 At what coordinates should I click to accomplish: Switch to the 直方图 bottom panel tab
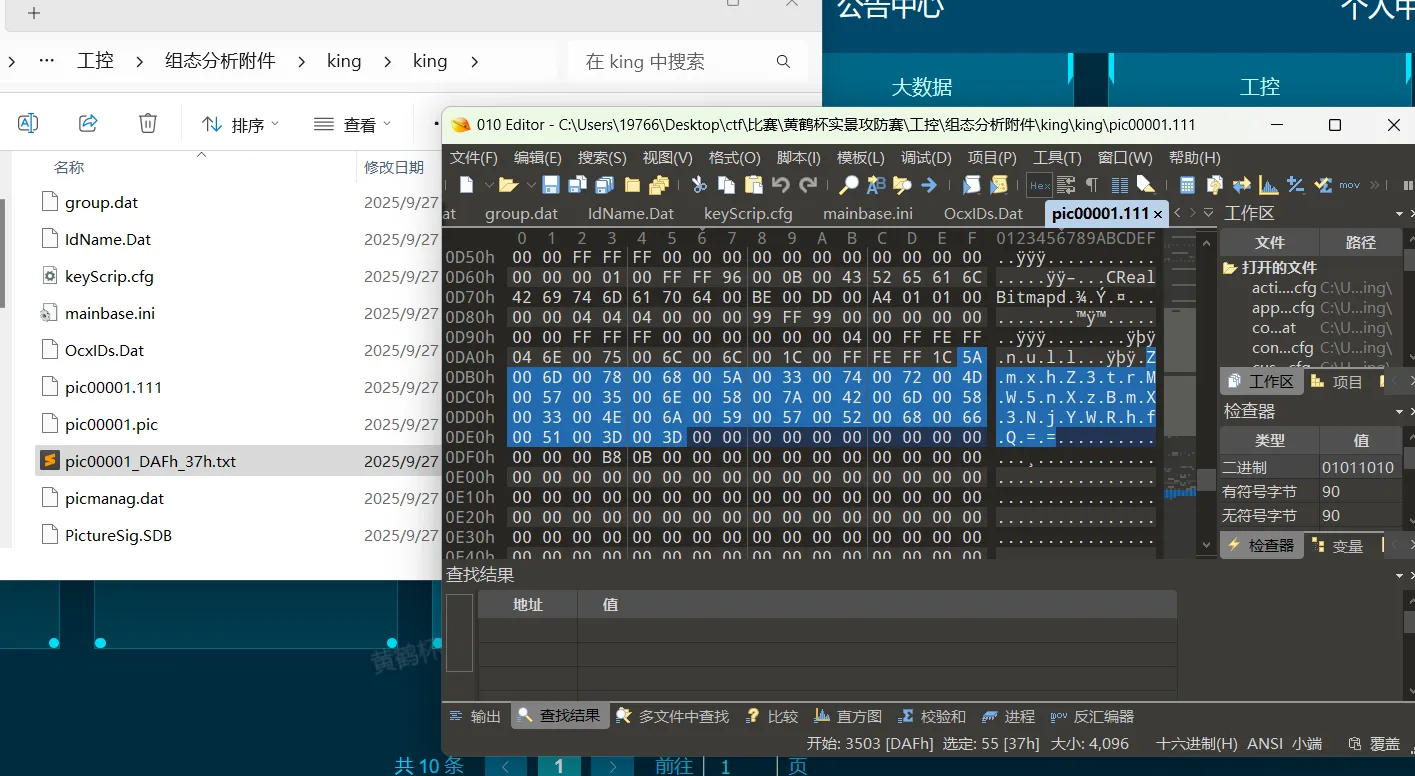point(848,716)
